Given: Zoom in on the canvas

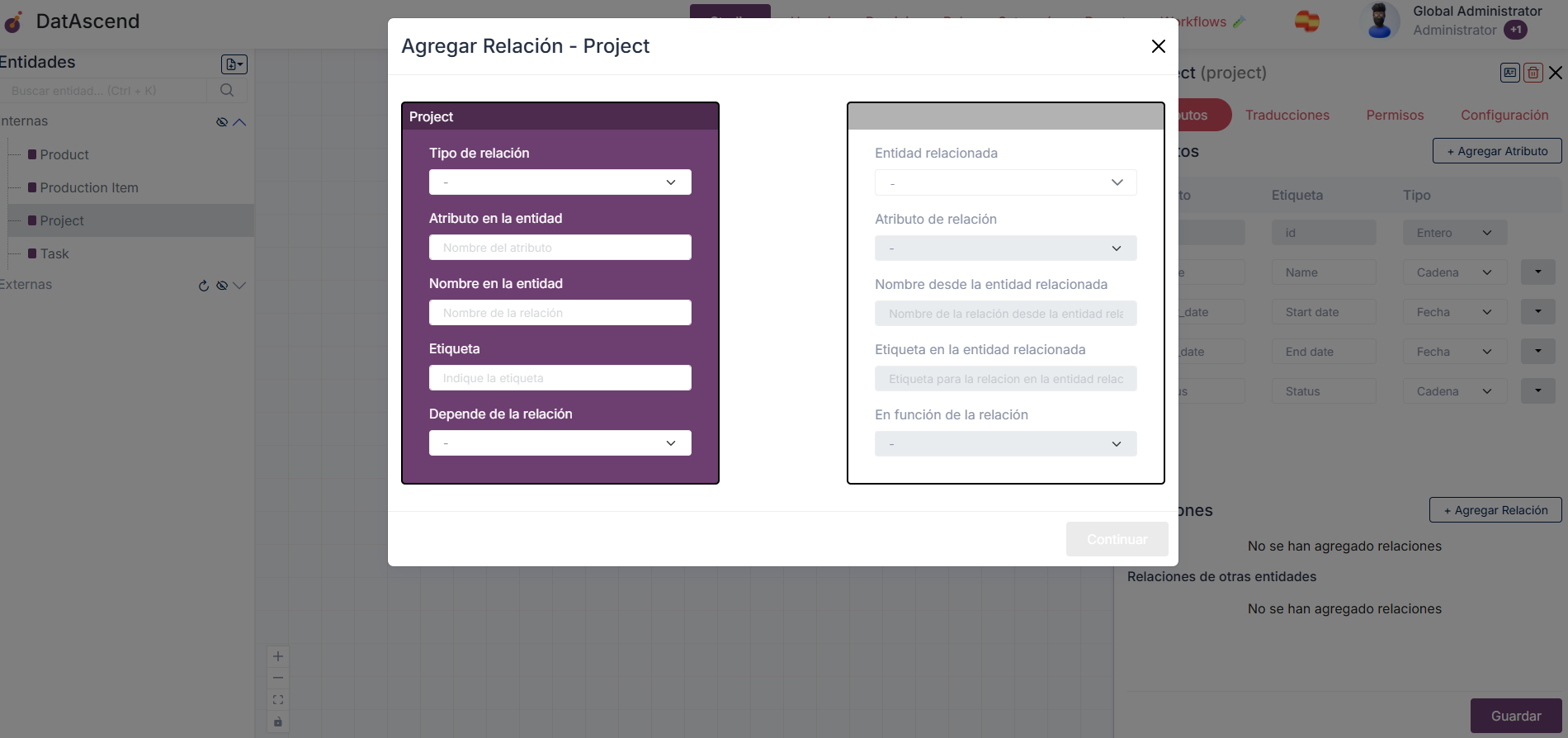Looking at the screenshot, I should [x=278, y=656].
